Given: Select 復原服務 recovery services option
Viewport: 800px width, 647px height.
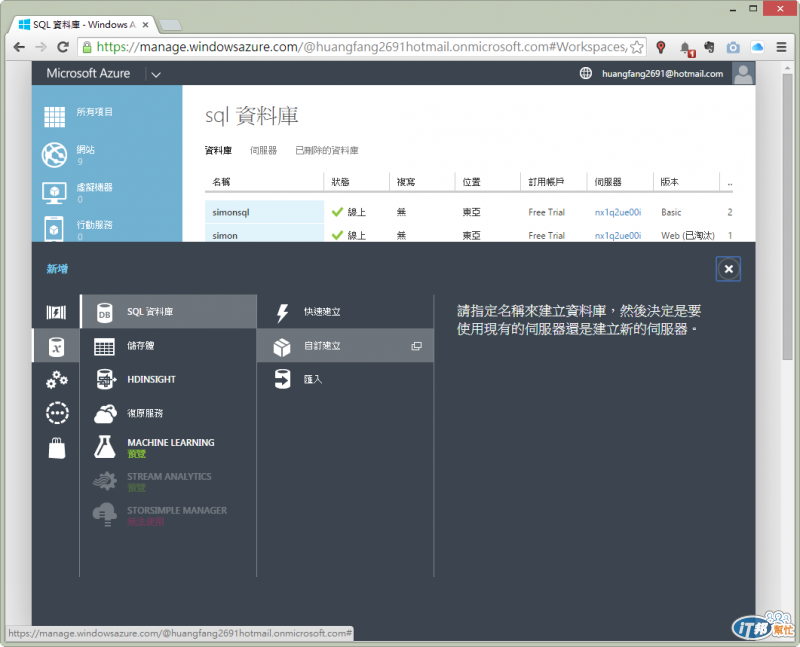Looking at the screenshot, I should tap(169, 413).
